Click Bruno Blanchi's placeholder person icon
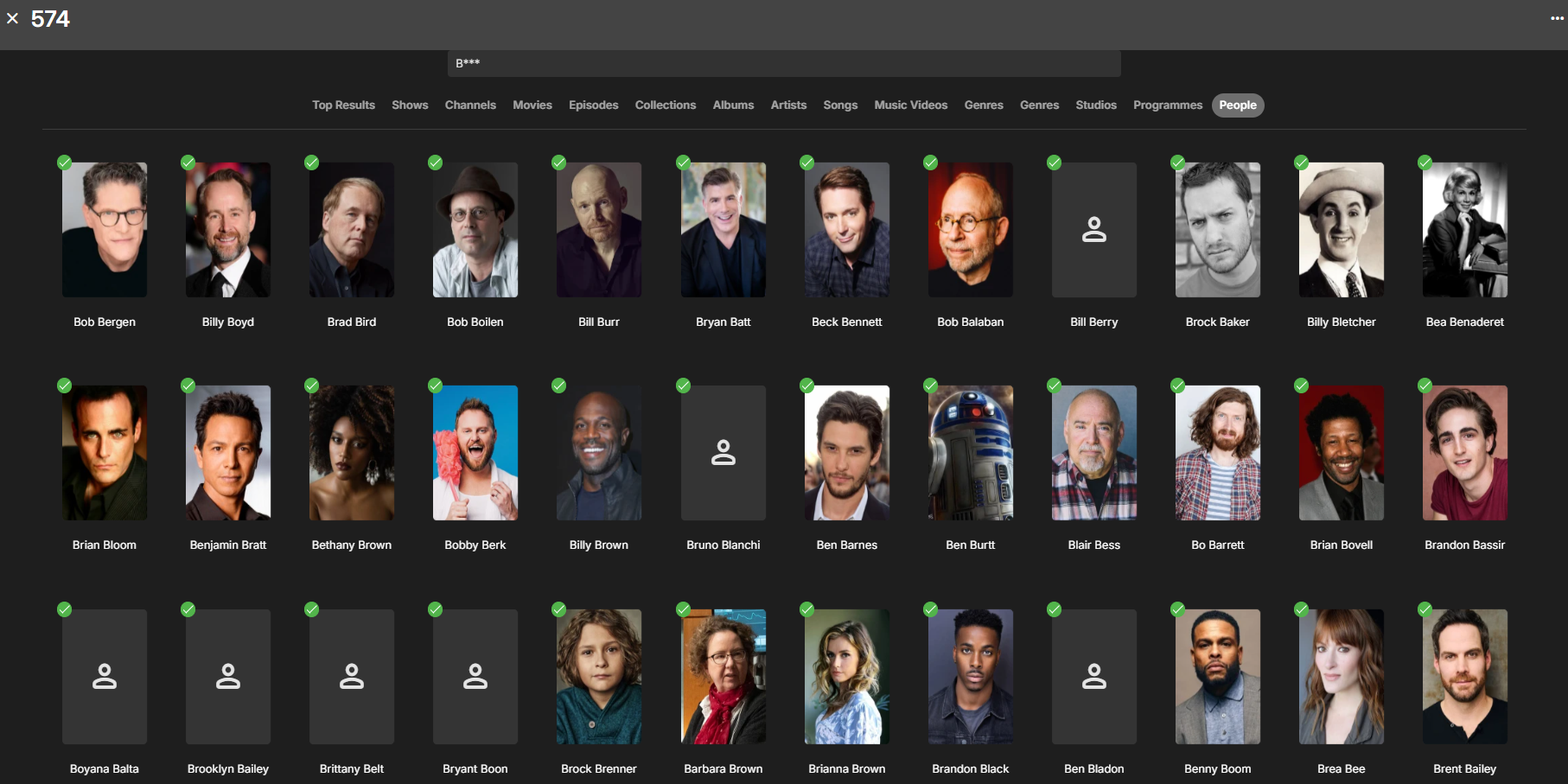This screenshot has width=1568, height=784. (723, 453)
